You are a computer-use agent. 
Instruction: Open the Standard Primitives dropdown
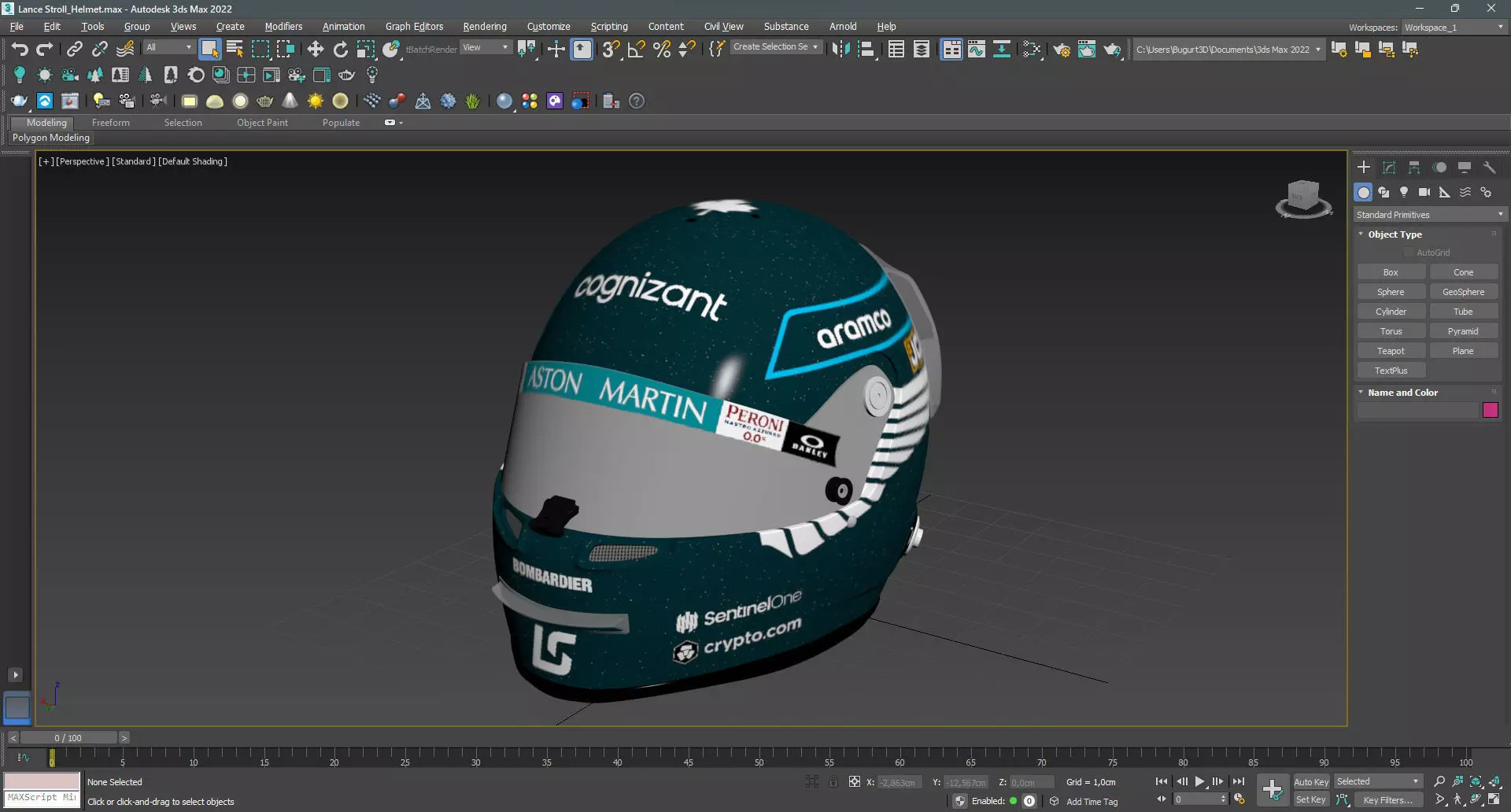point(1429,215)
